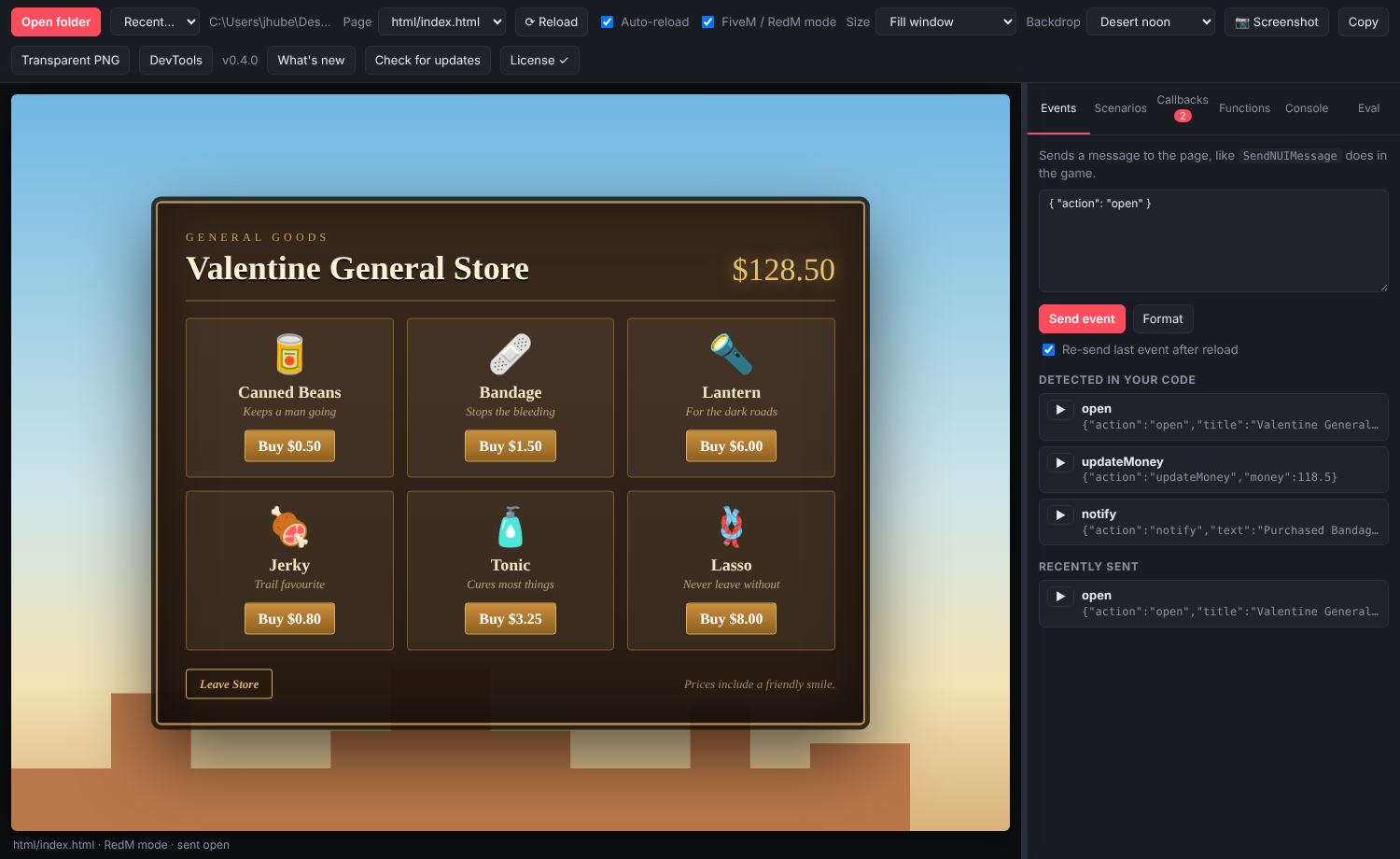Screen dimensions: 1400x859
Task: Open the Recent folders dropdown
Action: click(x=155, y=21)
